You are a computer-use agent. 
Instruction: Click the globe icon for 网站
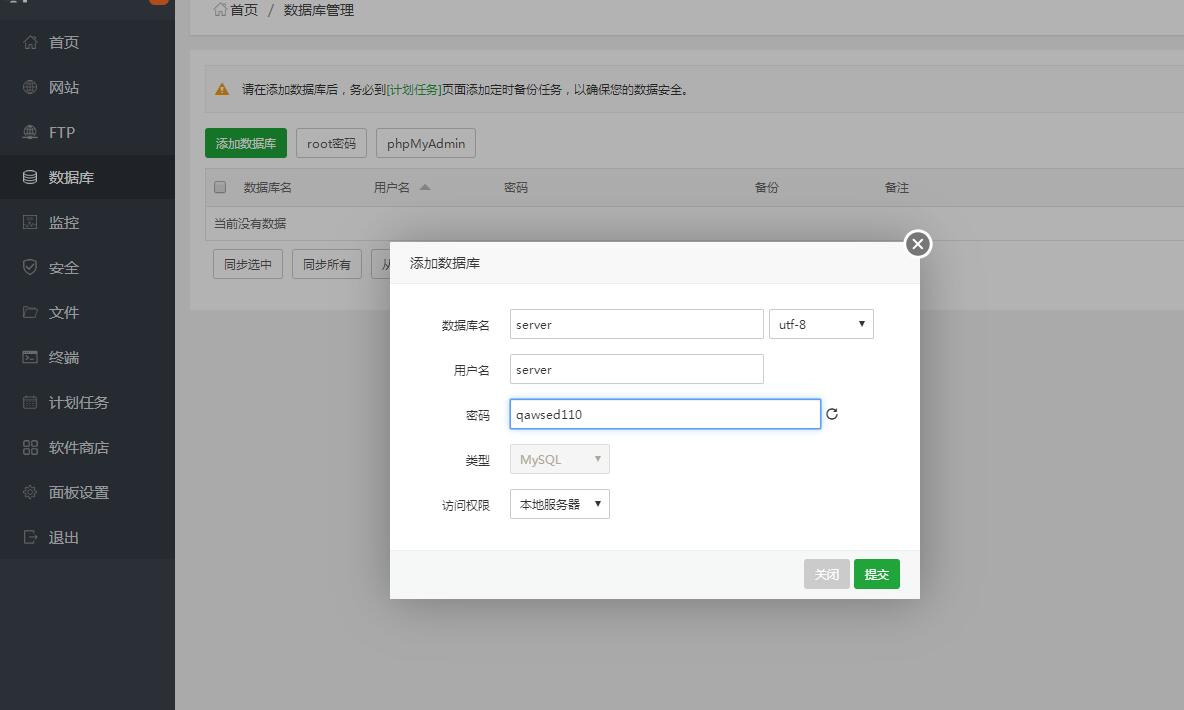30,87
